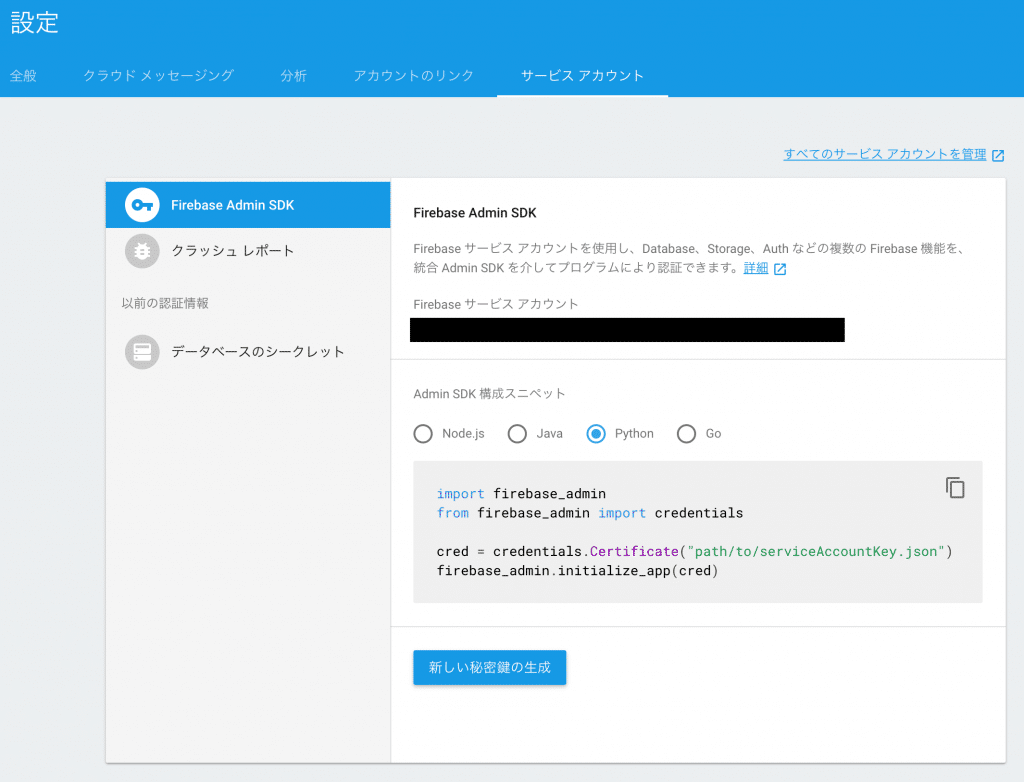The image size is (1024, 782).
Task: Click the serviceAccountKey.json path string
Action: click(x=816, y=551)
